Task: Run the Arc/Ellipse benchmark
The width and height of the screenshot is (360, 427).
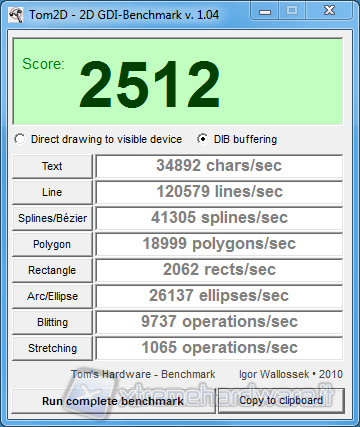Action: (x=52, y=296)
